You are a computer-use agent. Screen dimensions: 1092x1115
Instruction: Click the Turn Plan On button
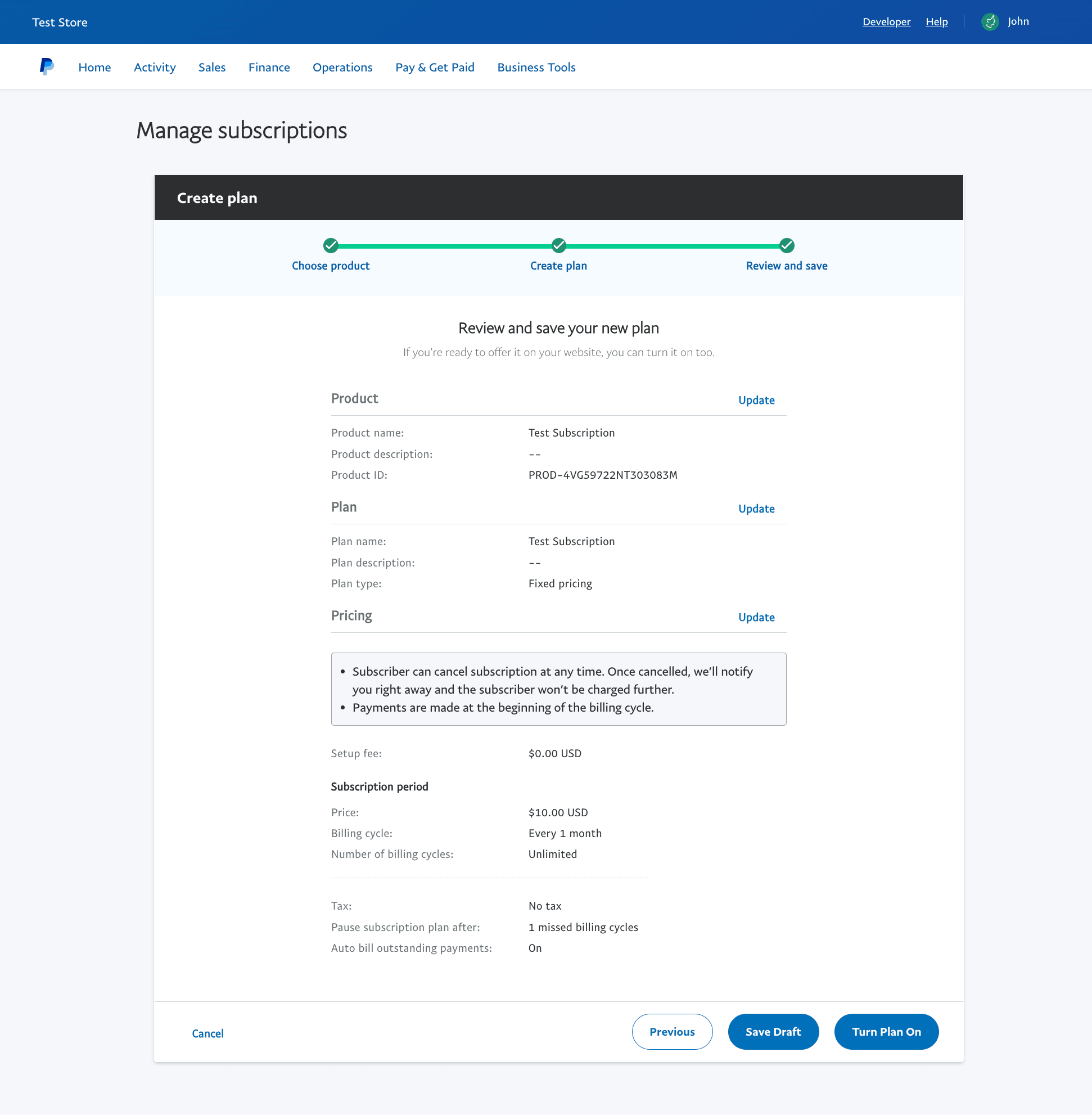(886, 1031)
